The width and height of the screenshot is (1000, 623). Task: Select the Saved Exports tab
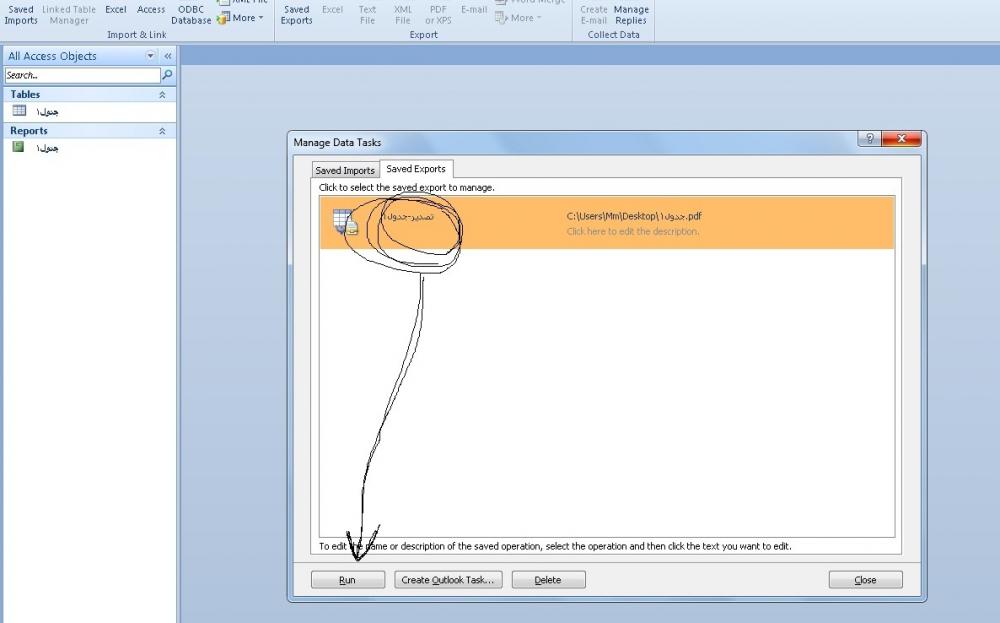click(x=416, y=169)
